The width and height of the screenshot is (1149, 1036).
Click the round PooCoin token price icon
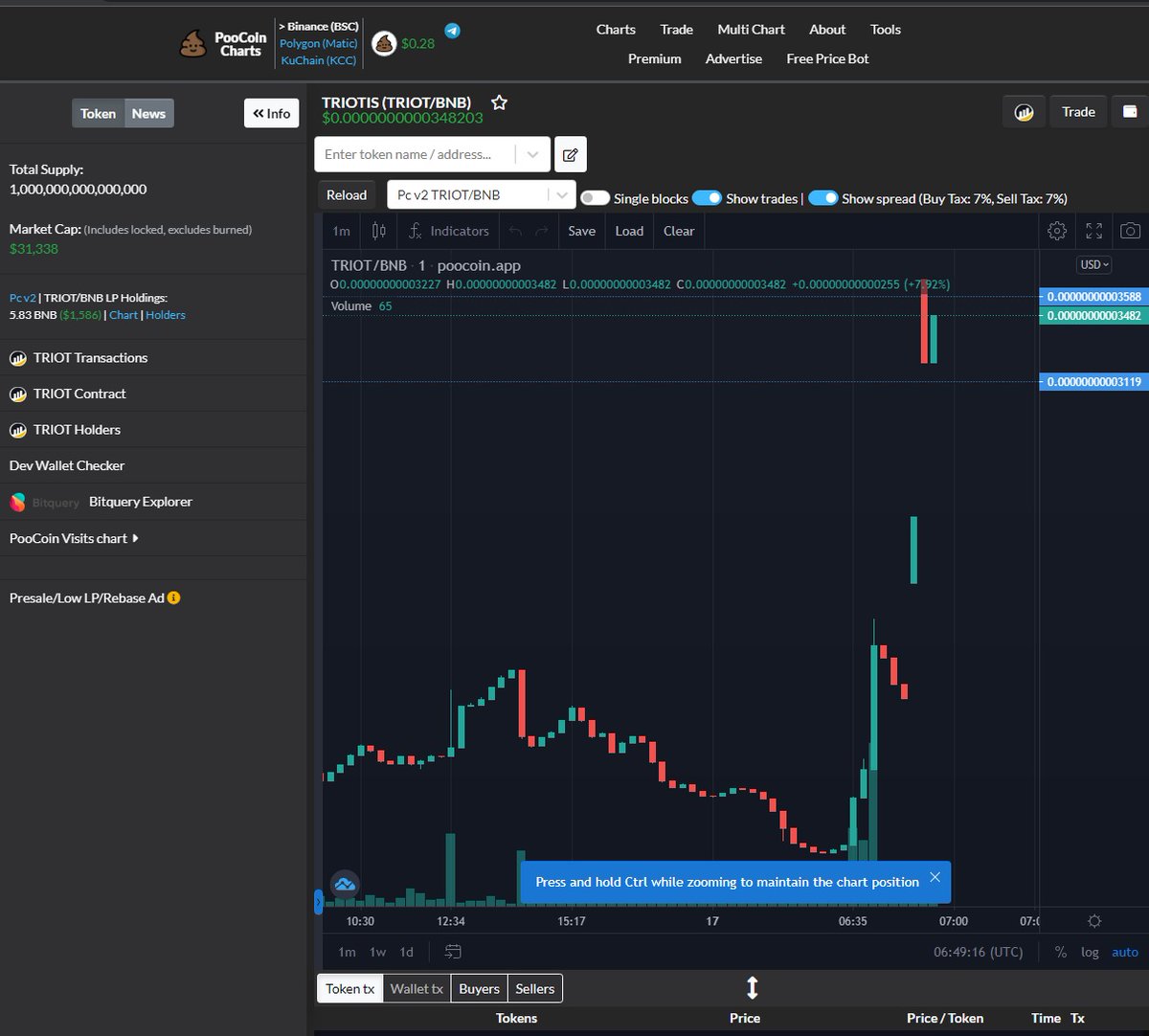(384, 43)
